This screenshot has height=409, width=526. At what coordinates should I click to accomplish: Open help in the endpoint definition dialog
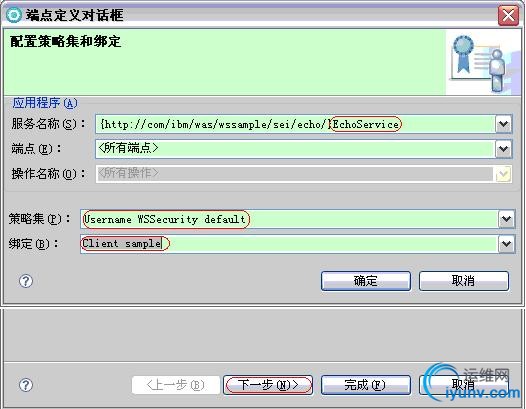click(x=26, y=281)
